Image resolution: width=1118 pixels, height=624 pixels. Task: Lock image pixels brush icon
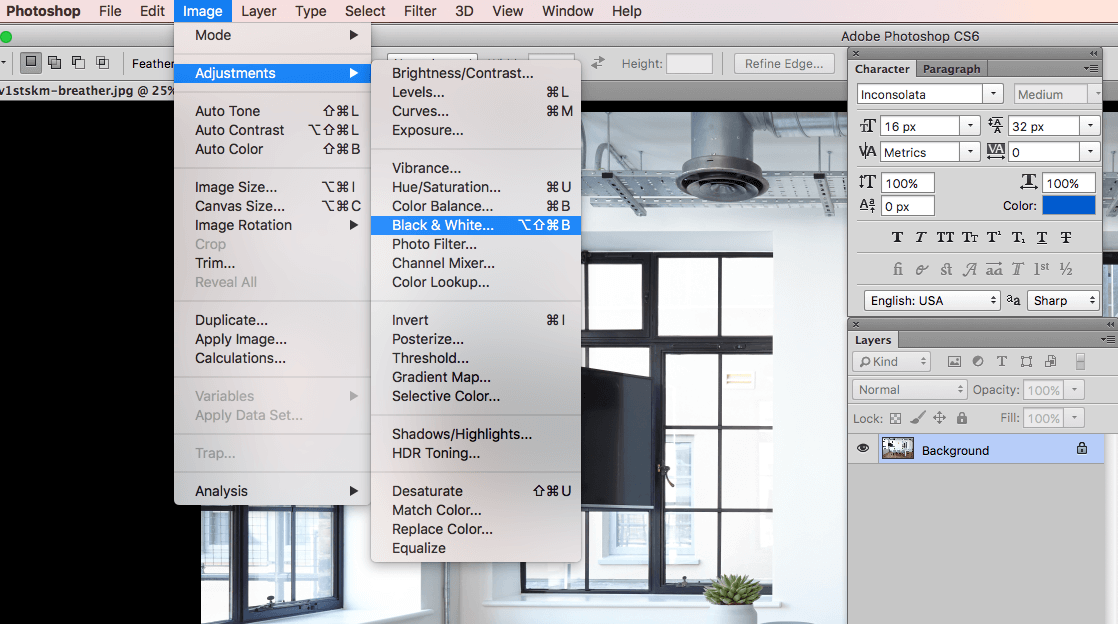coord(918,418)
